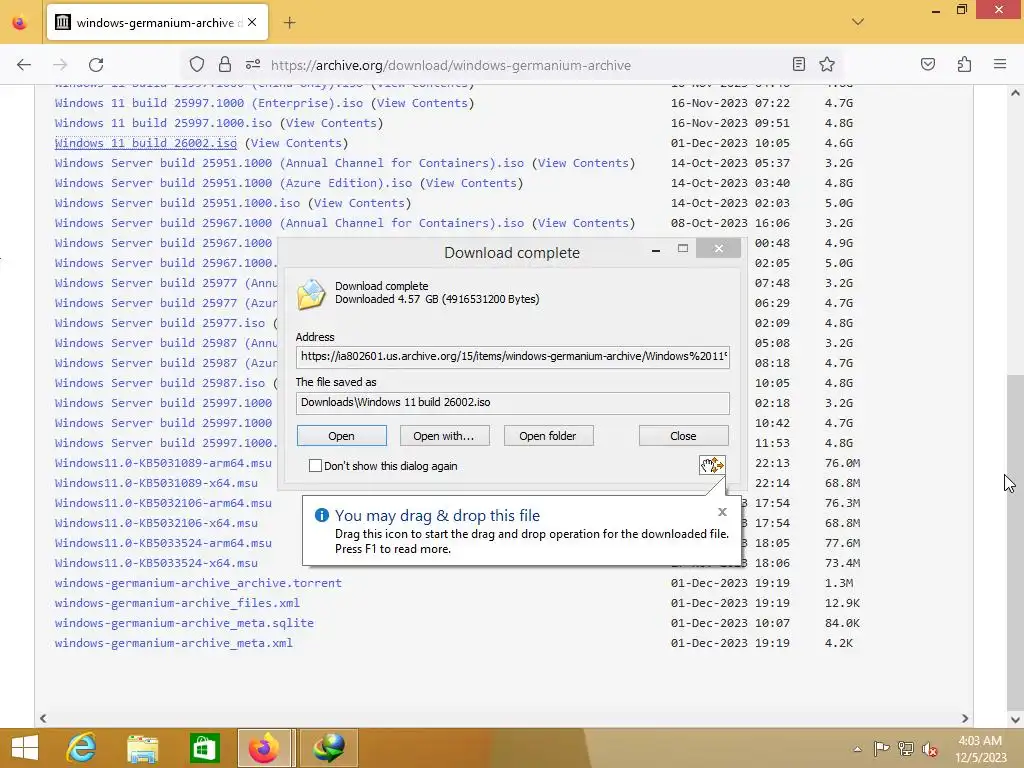Viewport: 1024px width, 768px height.
Task: Open the Windows Store taskbar icon
Action: coord(204,748)
